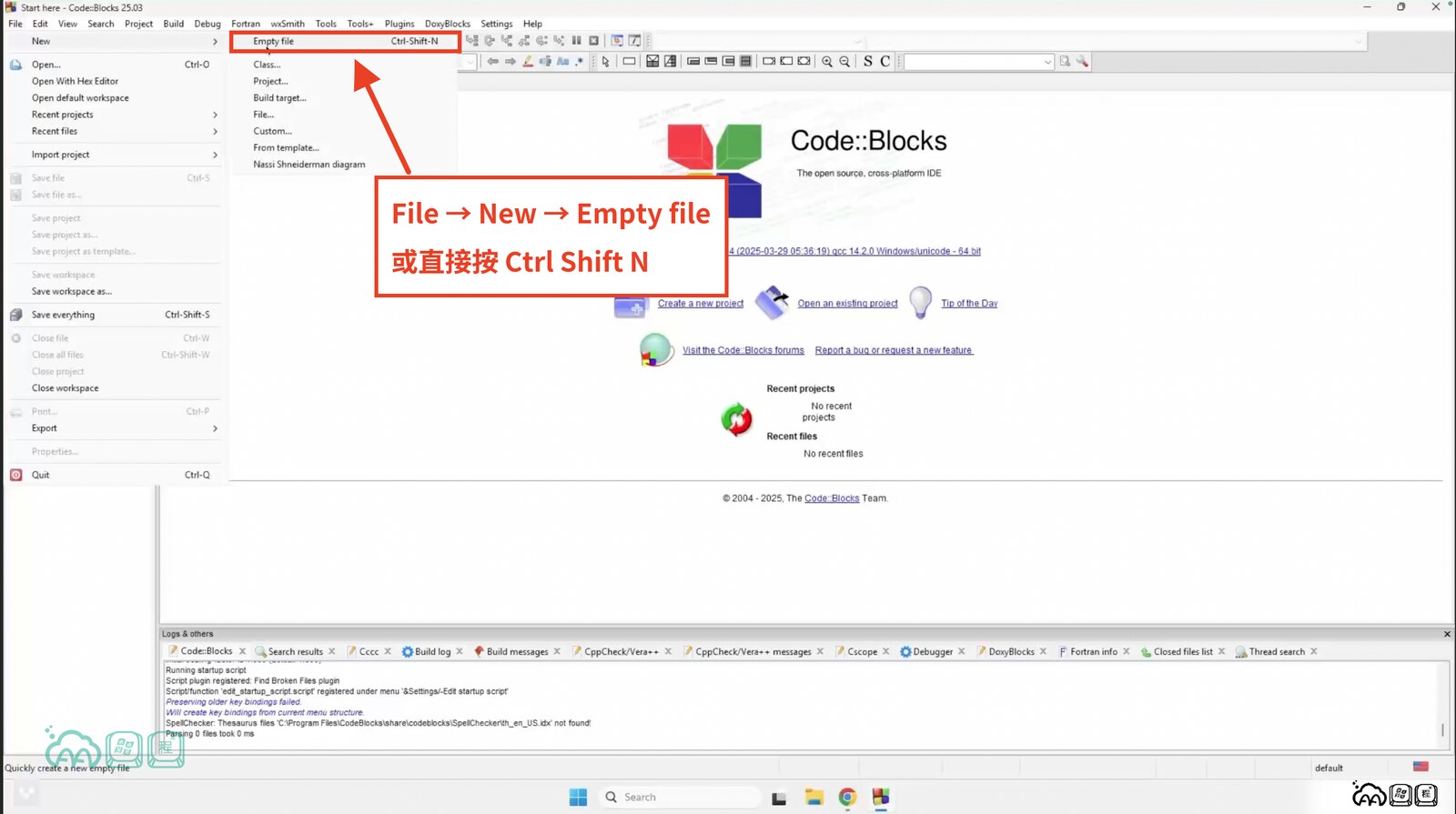The width and height of the screenshot is (1456, 814).
Task: Click the Code::Blocks forums globe icon
Action: coord(655,350)
